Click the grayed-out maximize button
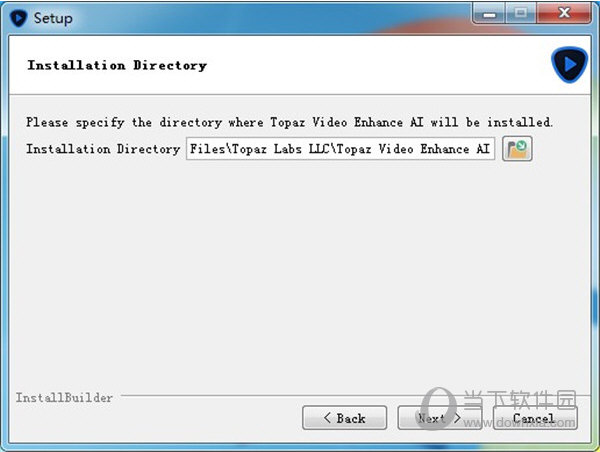 (520, 14)
